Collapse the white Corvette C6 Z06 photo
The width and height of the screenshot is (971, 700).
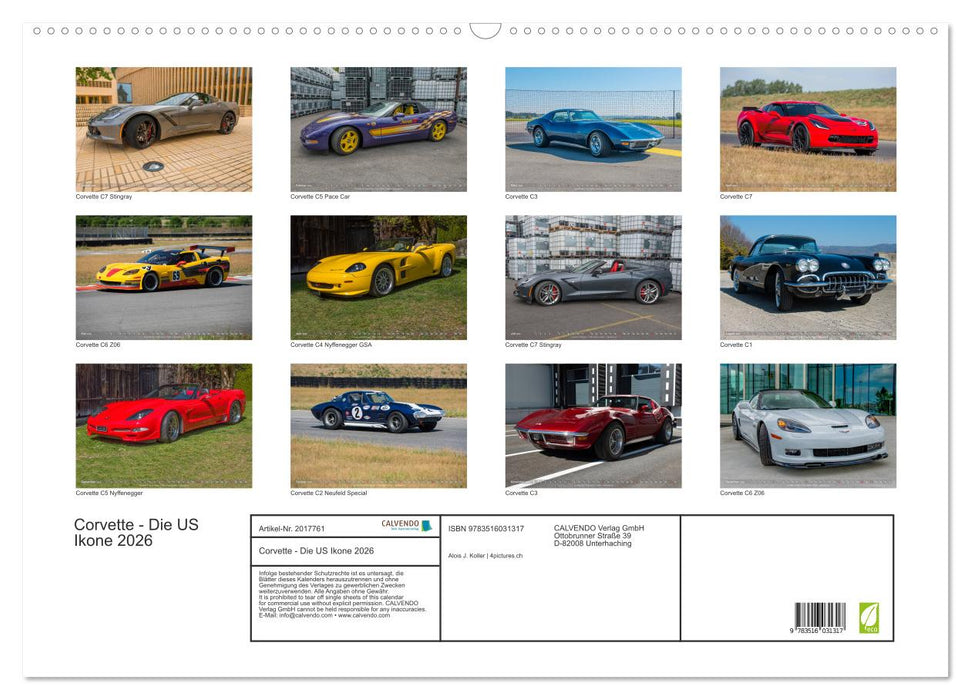coord(807,425)
